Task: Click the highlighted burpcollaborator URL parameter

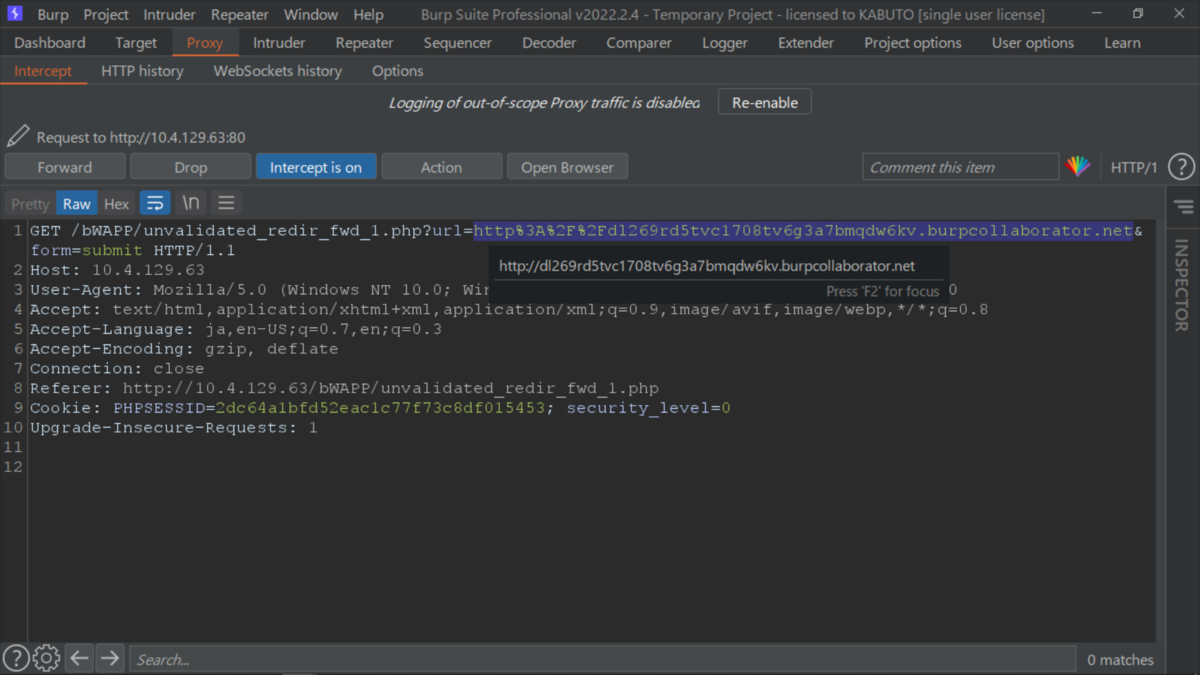Action: coord(803,231)
